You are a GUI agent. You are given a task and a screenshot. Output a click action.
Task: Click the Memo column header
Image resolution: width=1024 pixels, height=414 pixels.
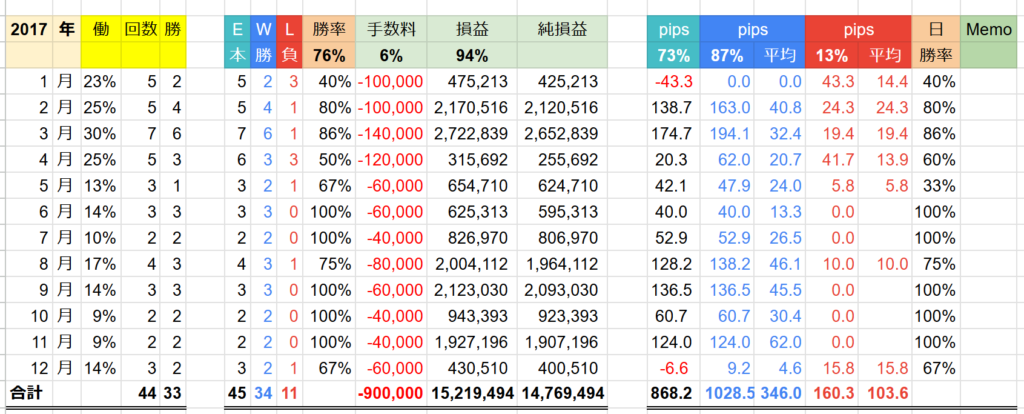click(990, 30)
